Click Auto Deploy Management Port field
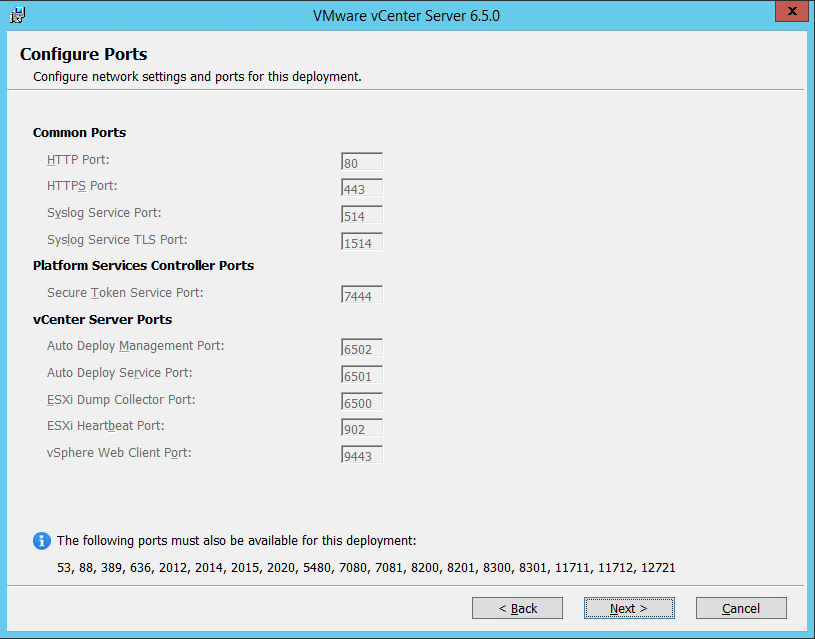Image resolution: width=815 pixels, height=639 pixels. click(362, 348)
